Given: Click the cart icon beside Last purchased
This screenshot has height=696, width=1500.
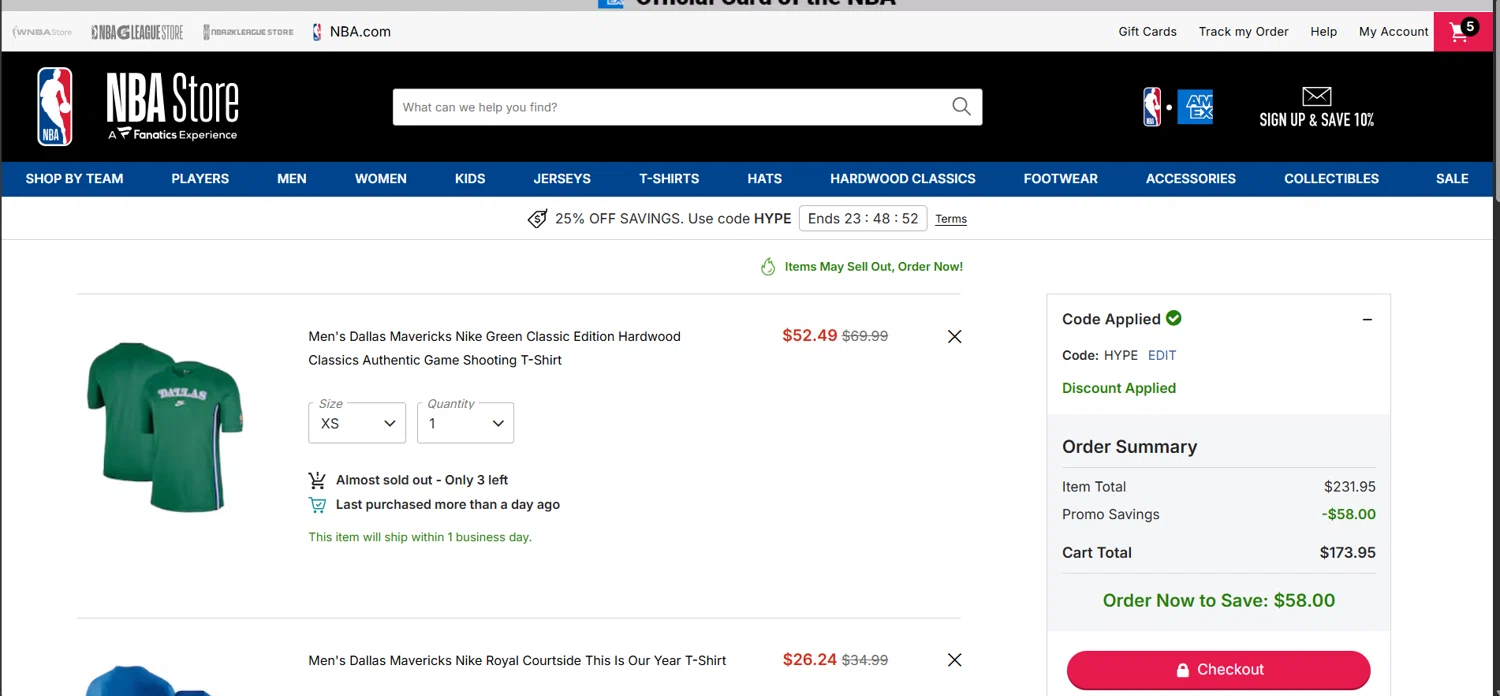Looking at the screenshot, I should 317,505.
